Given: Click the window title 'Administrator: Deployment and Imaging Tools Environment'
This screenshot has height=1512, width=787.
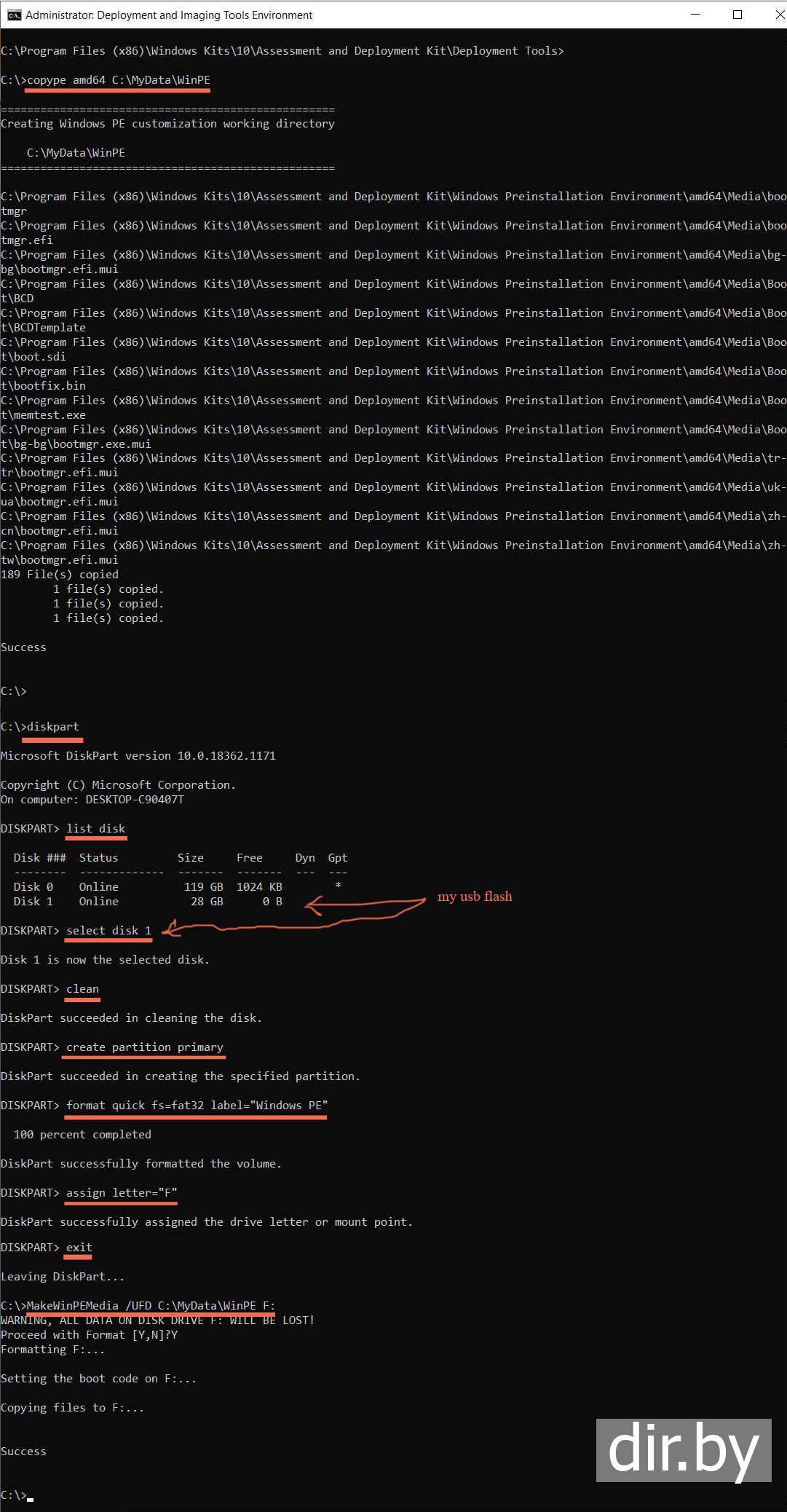Looking at the screenshot, I should (x=169, y=15).
